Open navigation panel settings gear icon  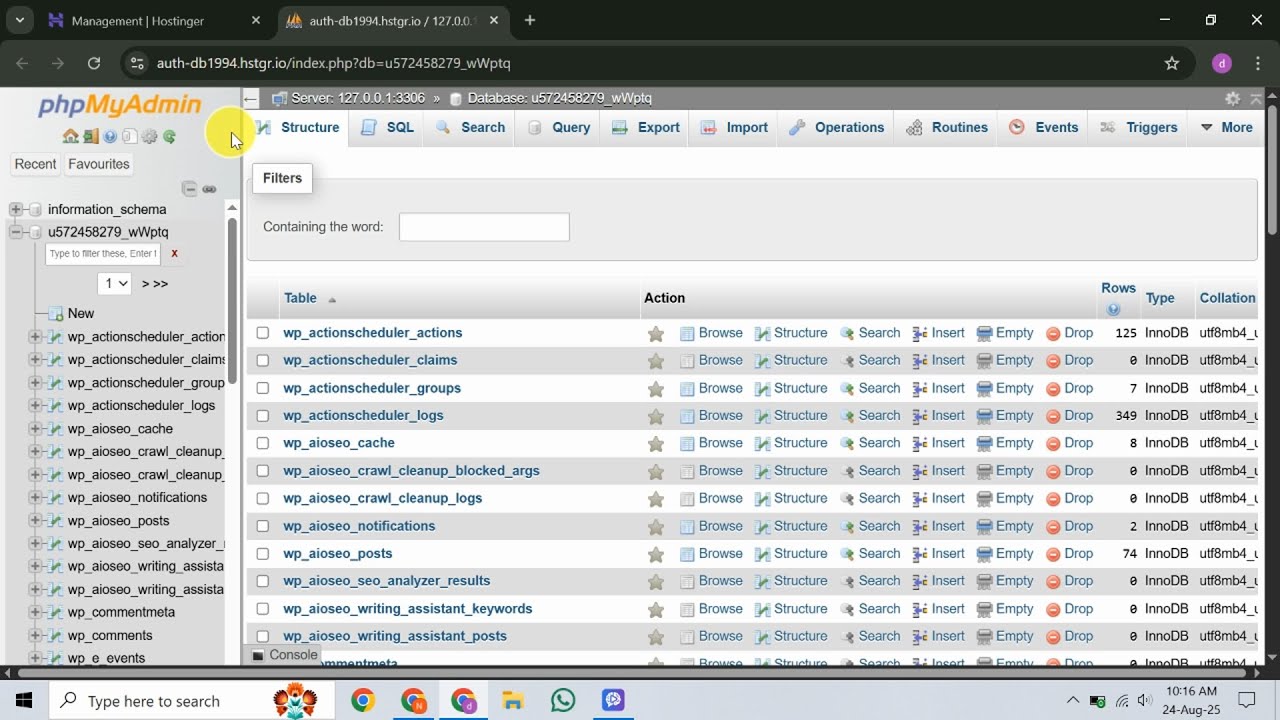click(150, 137)
